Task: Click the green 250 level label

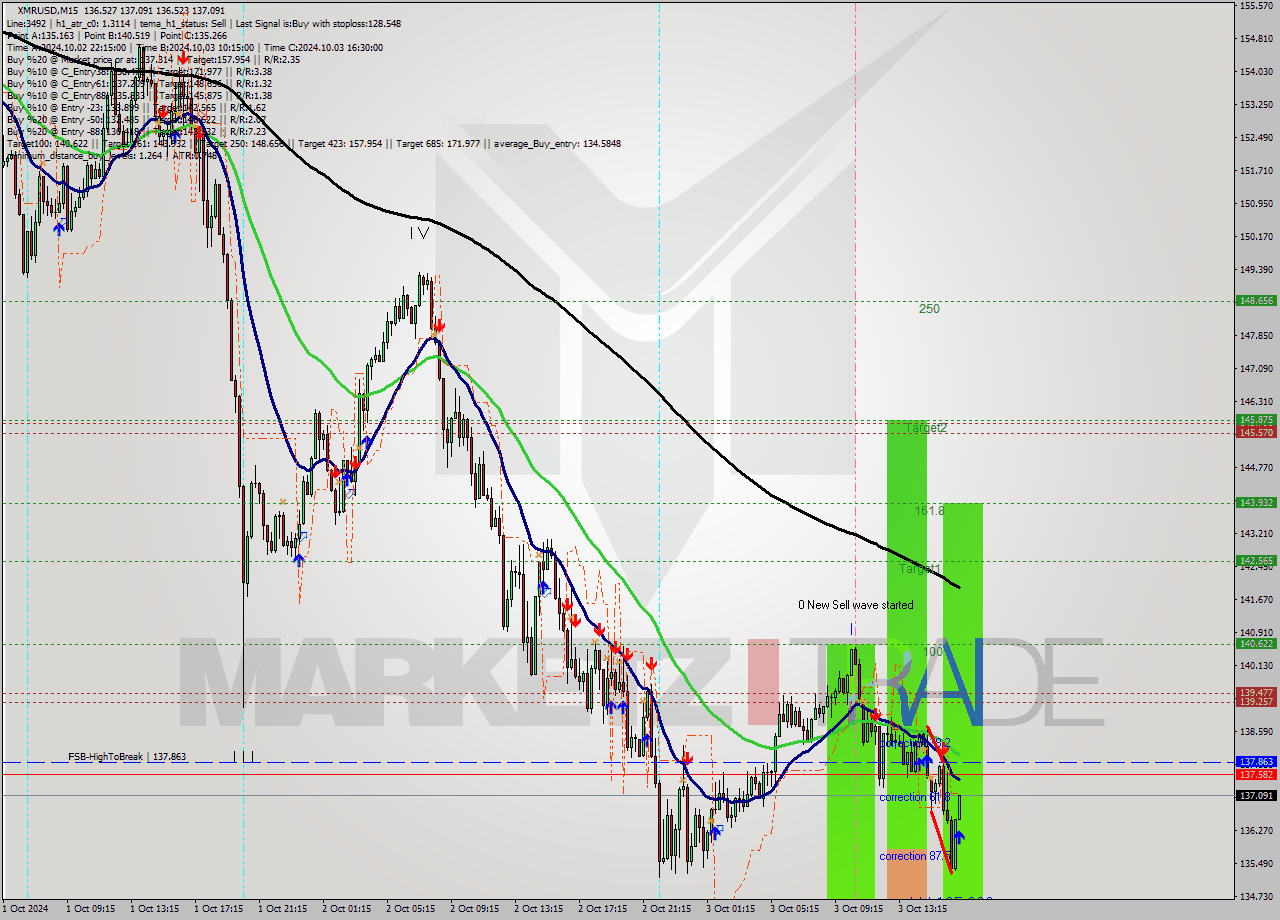Action: pyautogui.click(x=929, y=309)
